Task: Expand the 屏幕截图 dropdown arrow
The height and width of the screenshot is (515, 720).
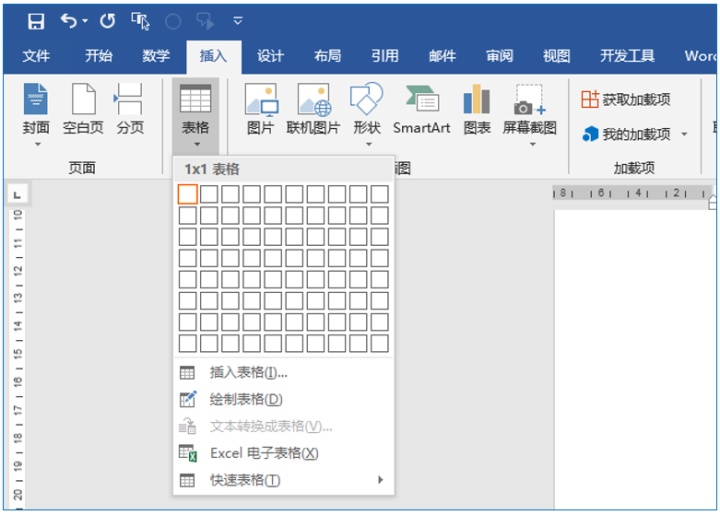Action: (533, 144)
